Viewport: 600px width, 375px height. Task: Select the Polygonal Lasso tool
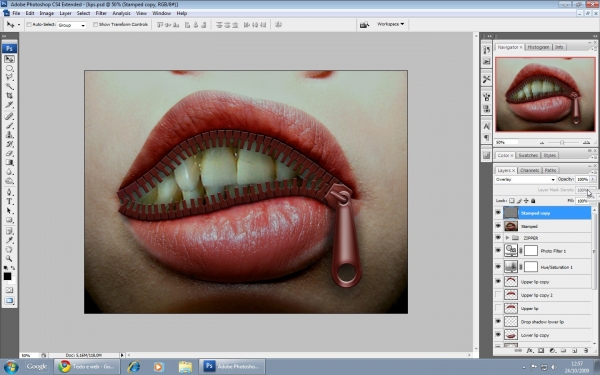(x=9, y=77)
